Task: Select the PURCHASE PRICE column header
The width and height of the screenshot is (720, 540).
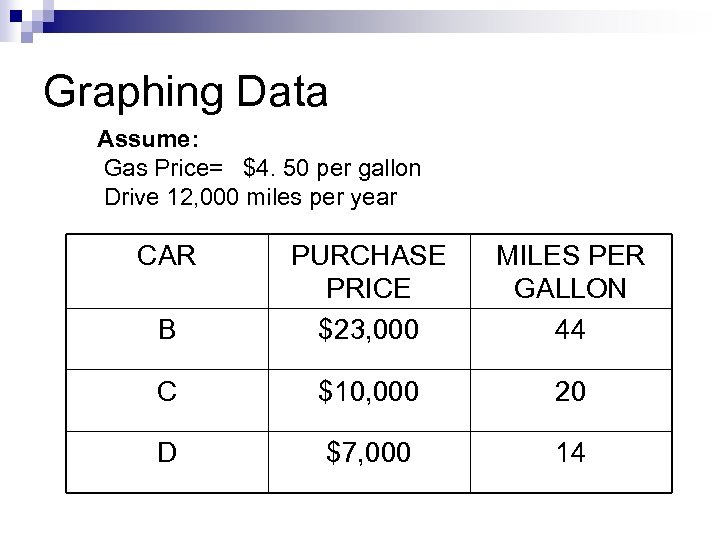Action: tap(367, 272)
